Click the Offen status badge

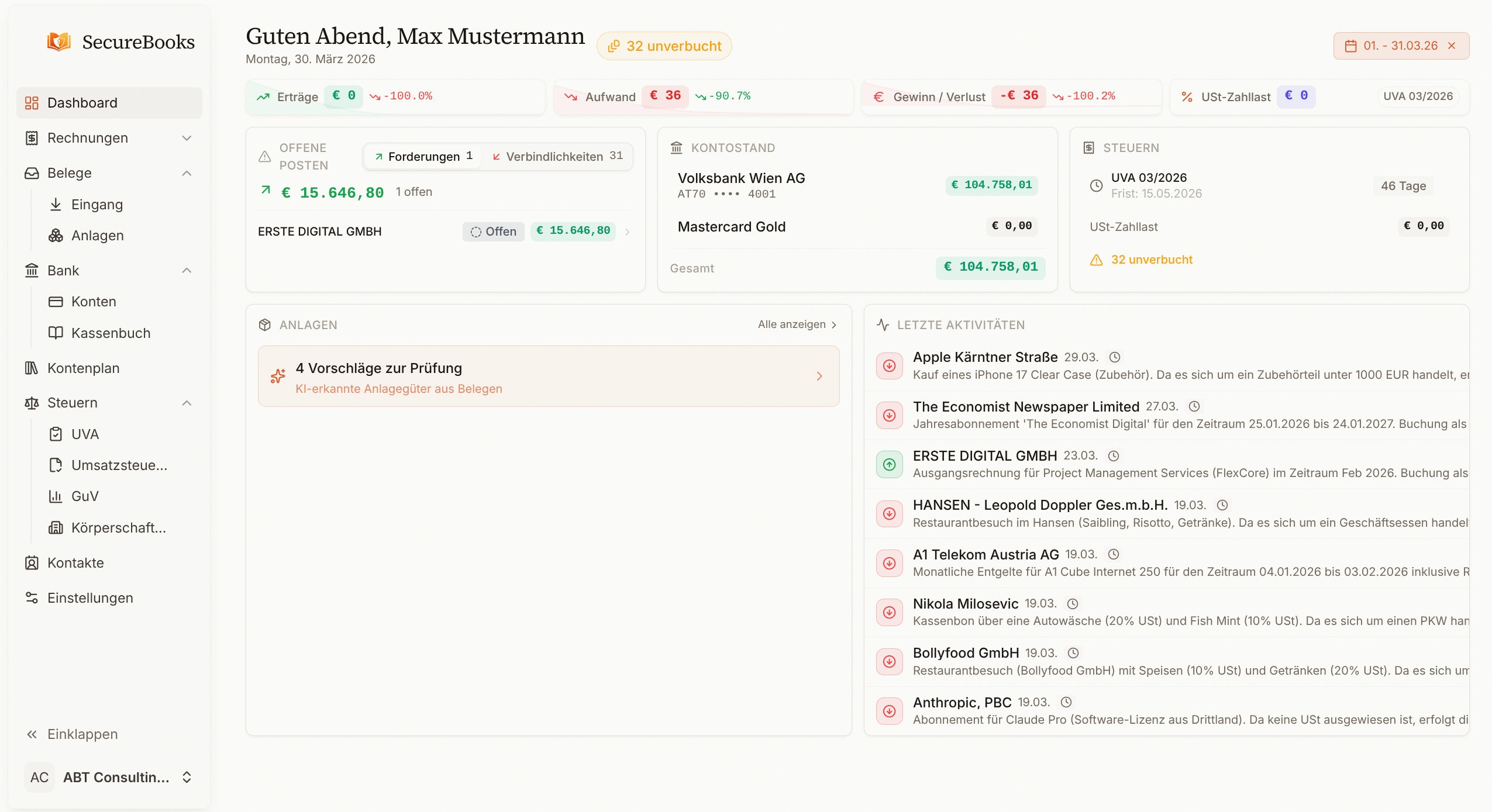[x=493, y=231]
